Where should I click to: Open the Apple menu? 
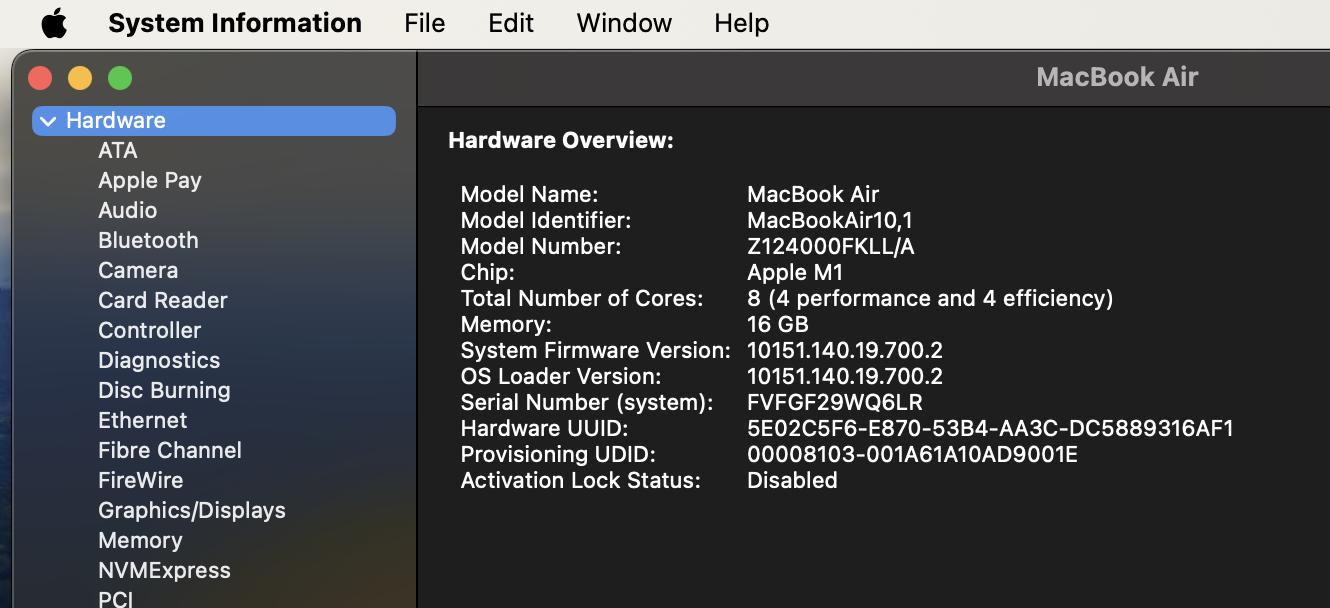[54, 23]
